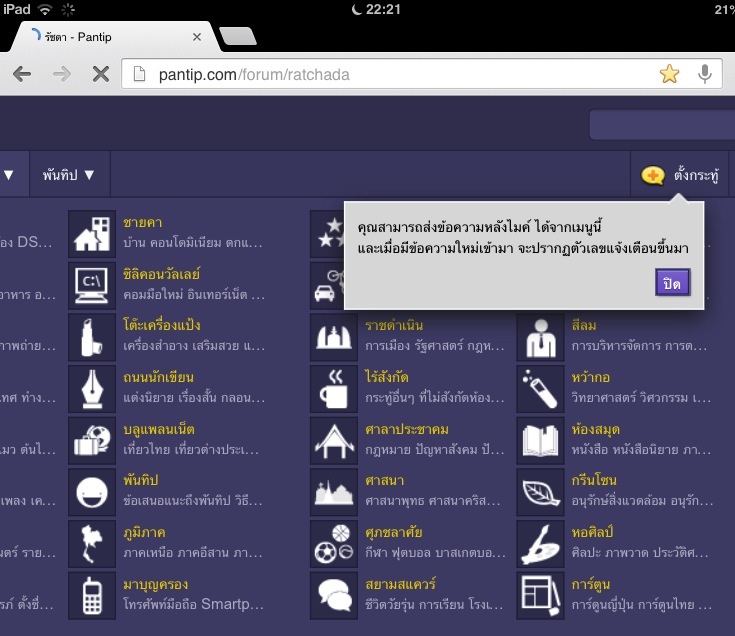Click the กรีนโซน leaf icon
The width and height of the screenshot is (735, 636).
click(x=540, y=492)
